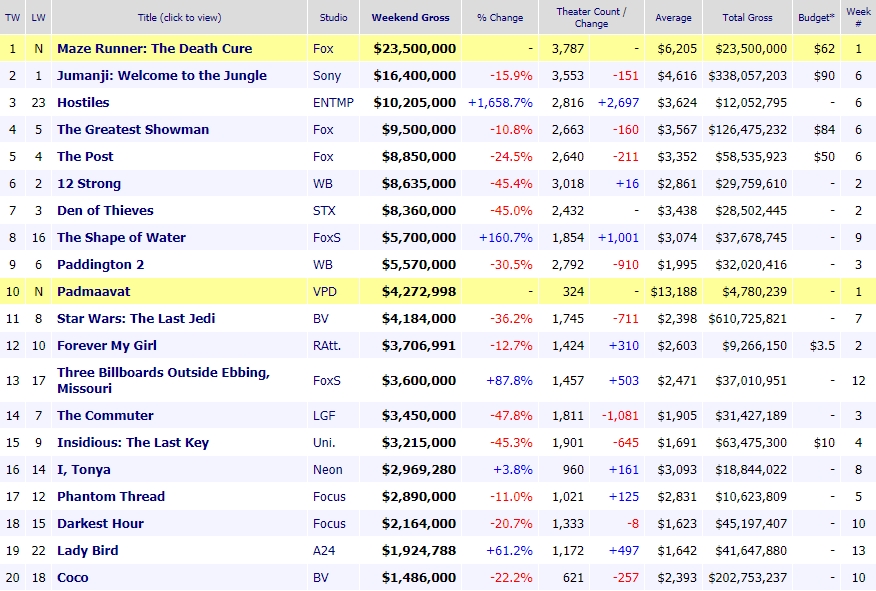Open the STX studio link
This screenshot has width=876, height=591.
(x=324, y=211)
